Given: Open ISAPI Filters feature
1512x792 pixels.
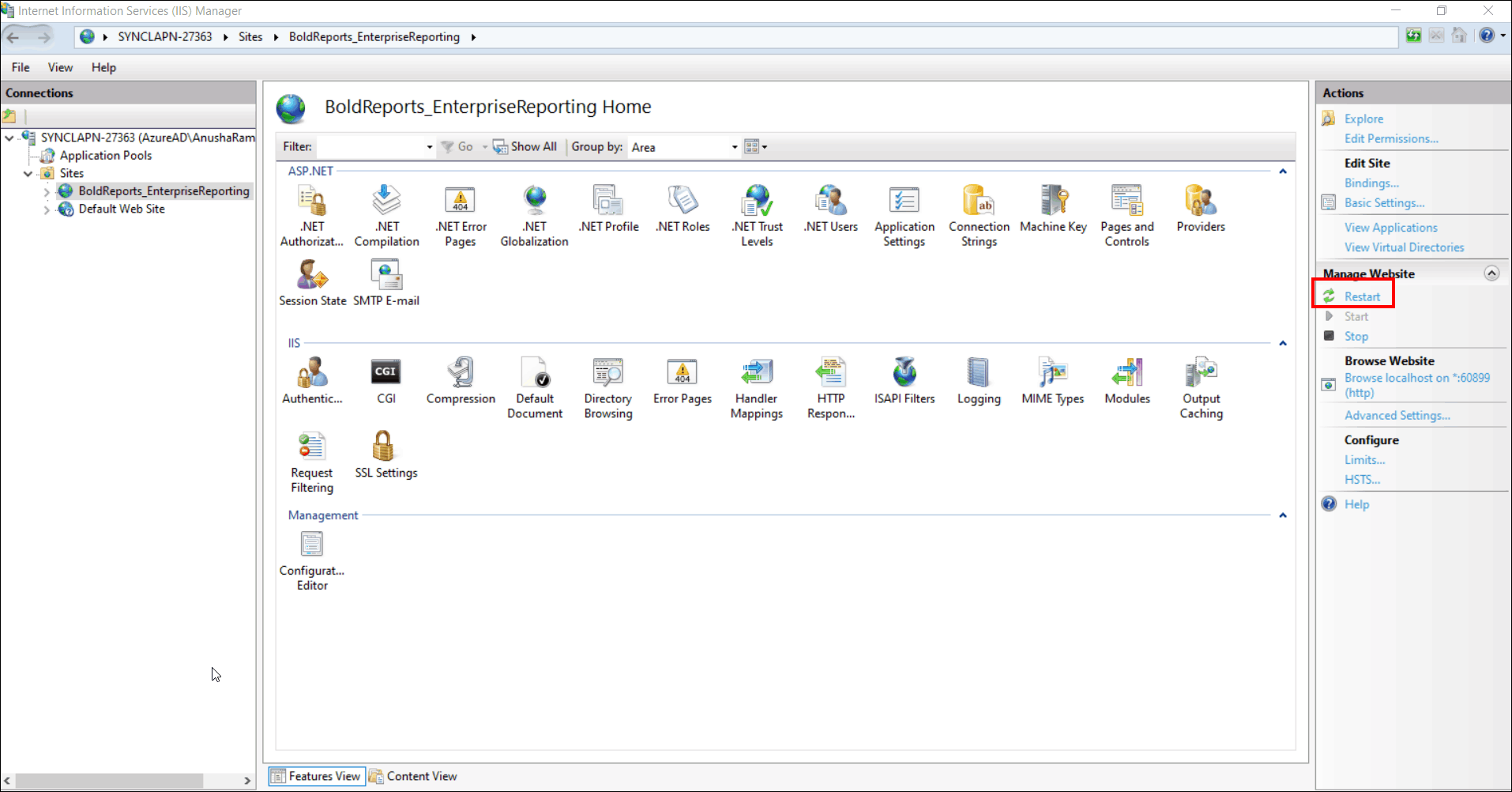Looking at the screenshot, I should [905, 381].
